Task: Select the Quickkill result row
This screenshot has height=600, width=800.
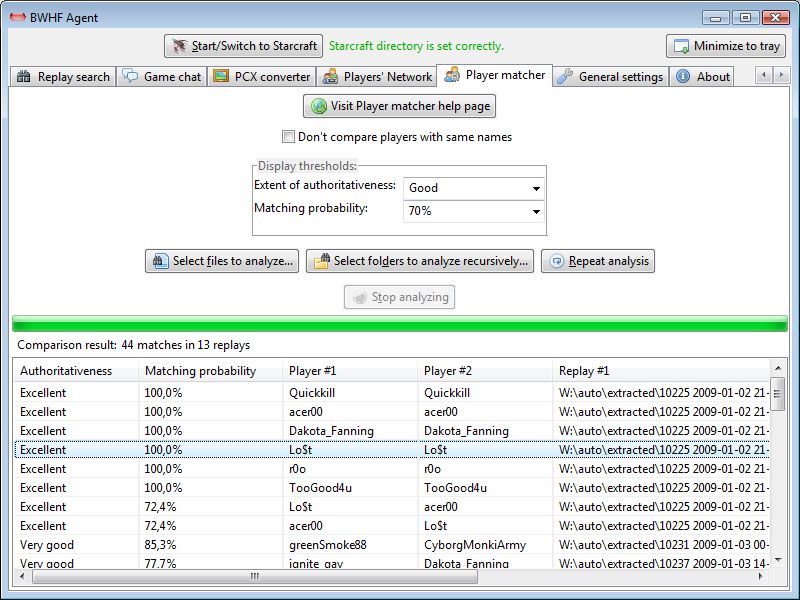Action: 392,393
